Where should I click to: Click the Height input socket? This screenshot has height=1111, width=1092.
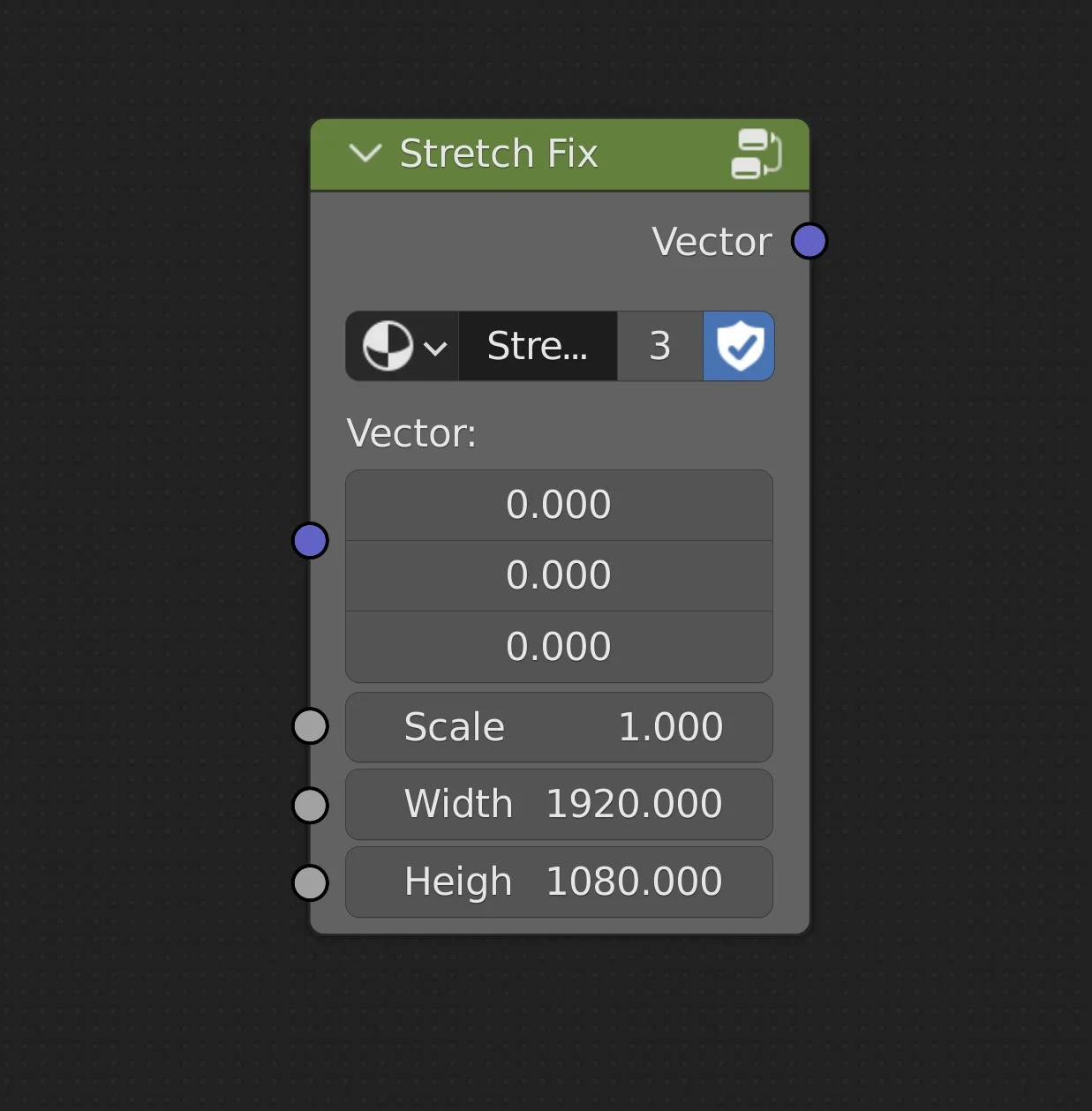tap(310, 882)
